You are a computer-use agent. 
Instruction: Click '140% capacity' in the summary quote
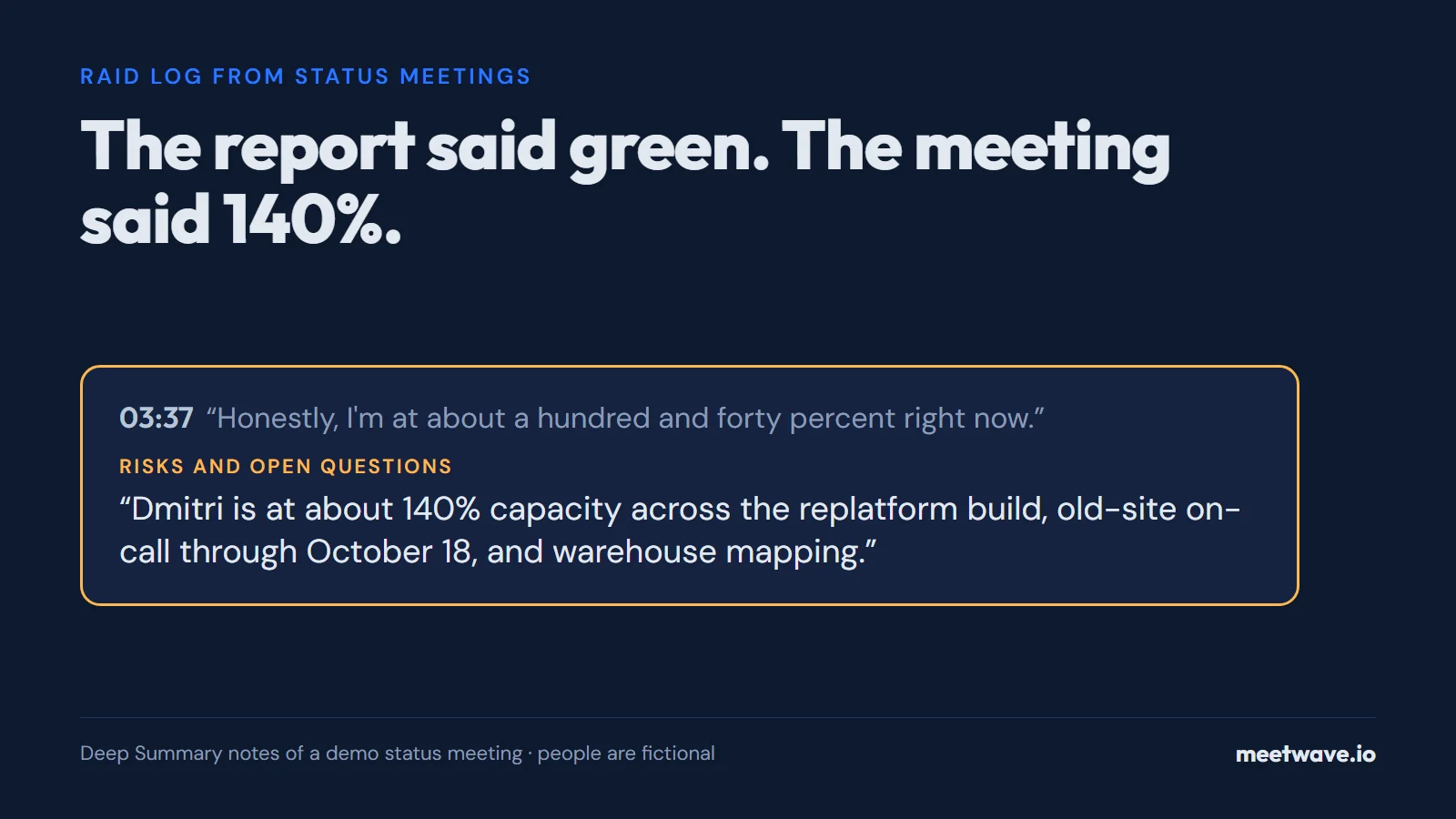pyautogui.click(x=511, y=509)
